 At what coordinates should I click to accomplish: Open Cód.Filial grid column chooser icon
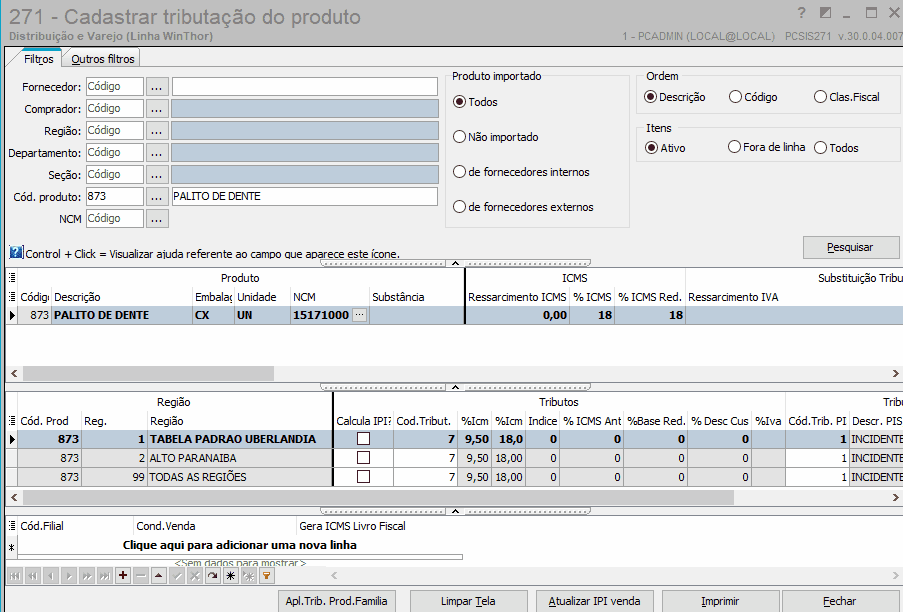coord(12,526)
